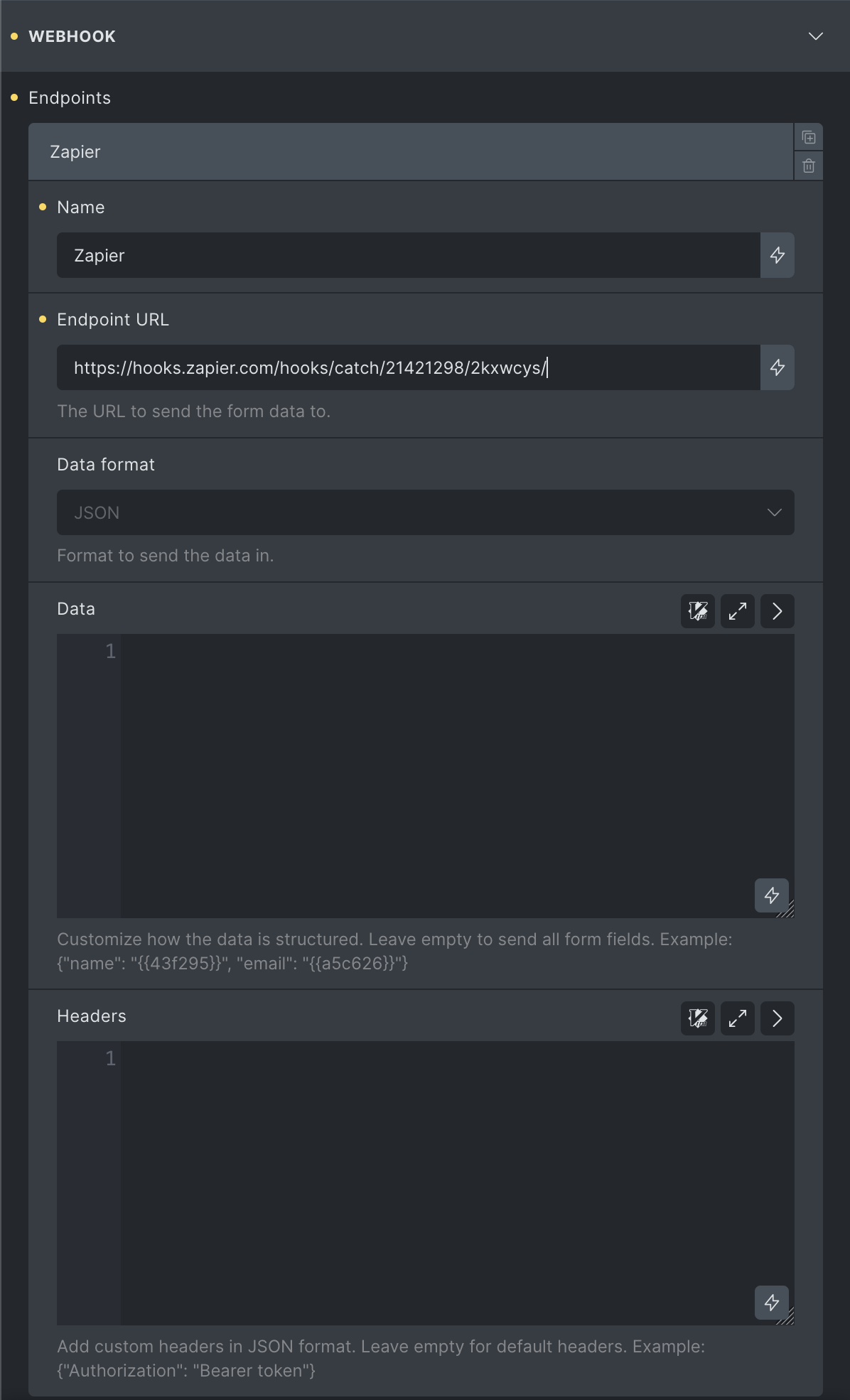The image size is (850, 1400).
Task: Collapse the WEBHOOK section chevron
Action: pos(815,36)
